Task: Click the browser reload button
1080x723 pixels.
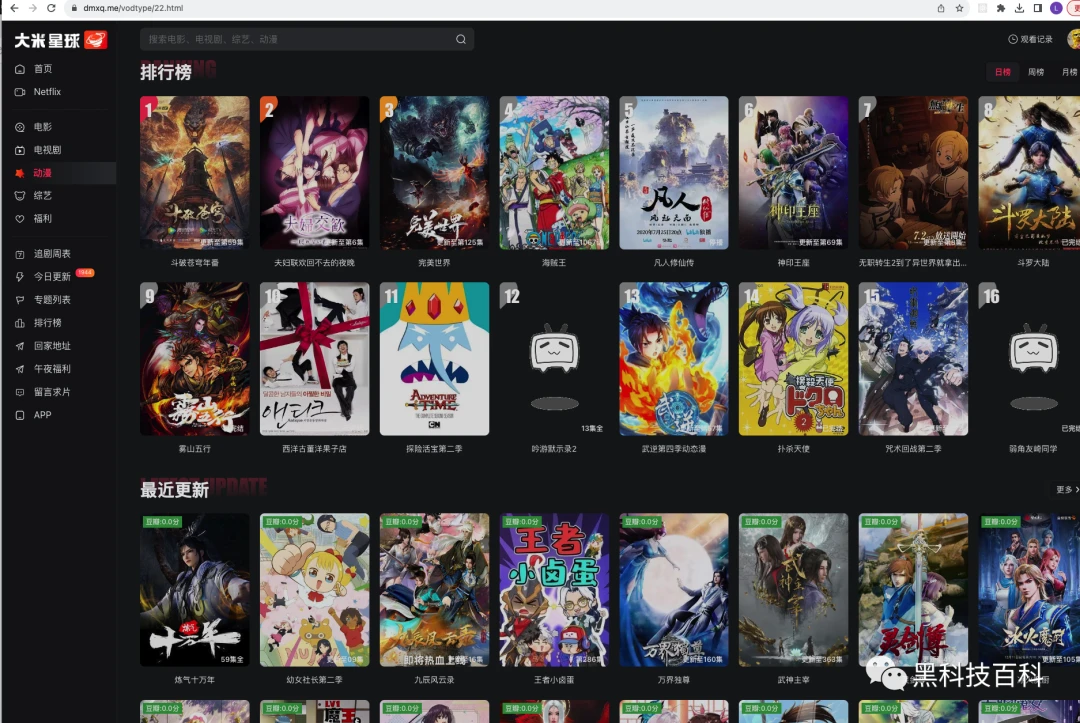Action: [x=51, y=8]
